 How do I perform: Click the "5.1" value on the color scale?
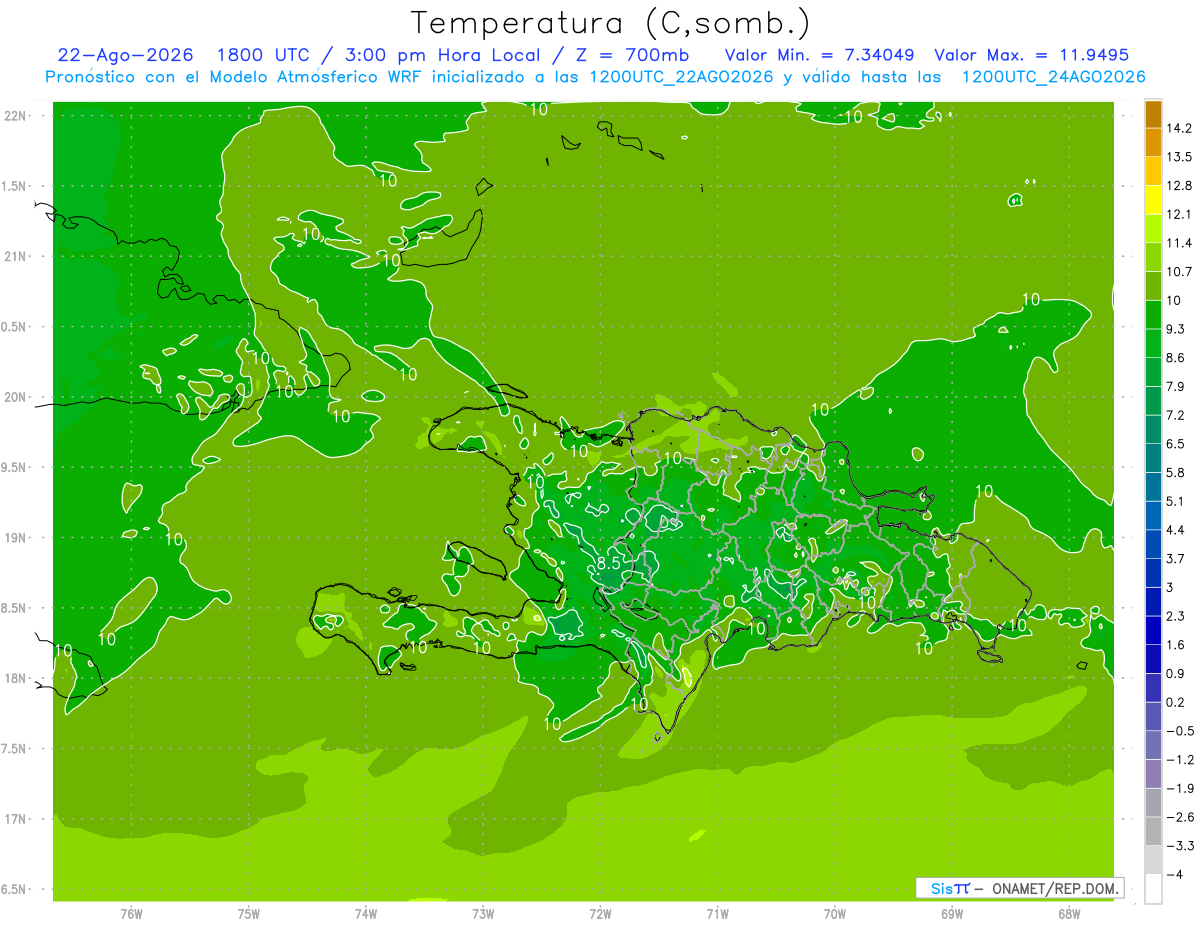click(x=1175, y=501)
